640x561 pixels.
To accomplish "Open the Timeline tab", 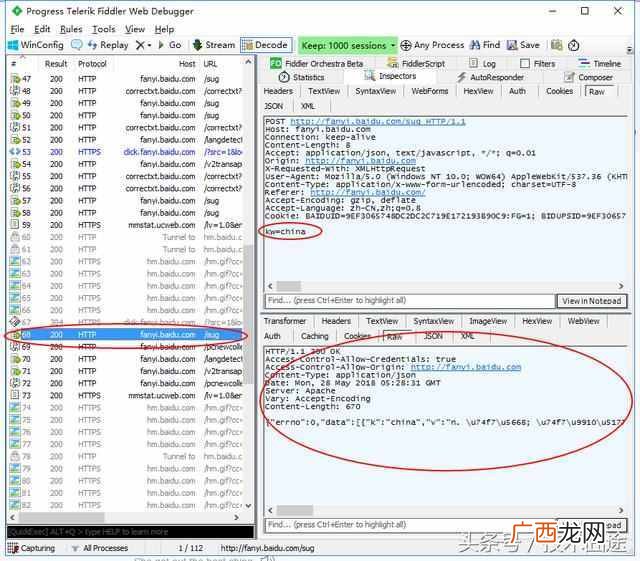I will tap(600, 64).
